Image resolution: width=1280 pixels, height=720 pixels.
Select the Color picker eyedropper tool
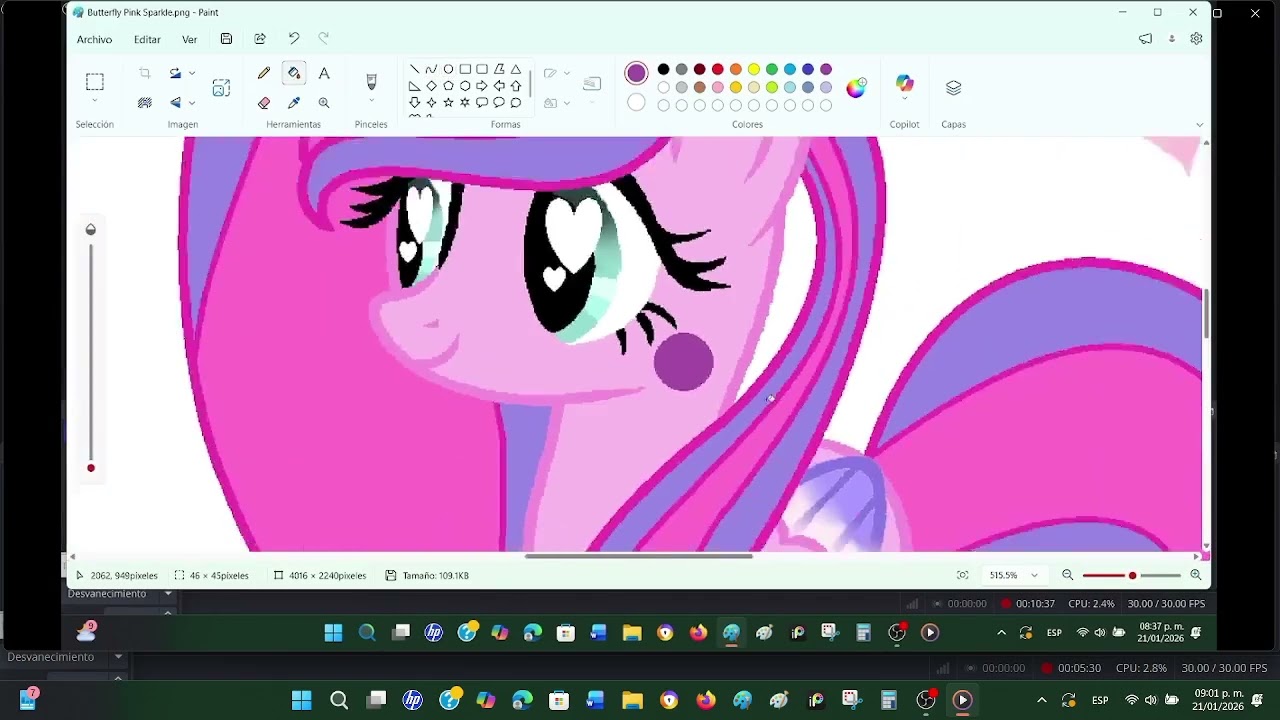click(294, 103)
